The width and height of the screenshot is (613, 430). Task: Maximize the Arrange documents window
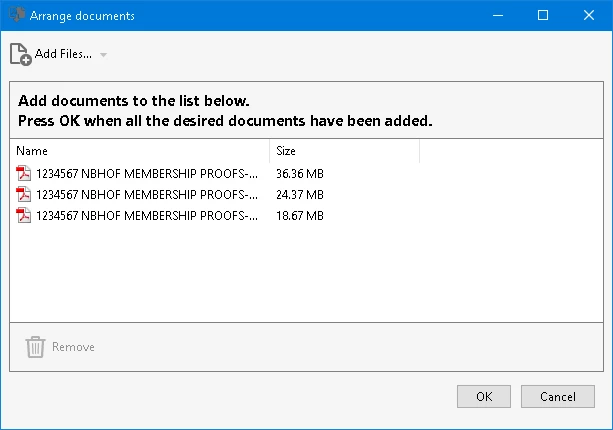(543, 16)
